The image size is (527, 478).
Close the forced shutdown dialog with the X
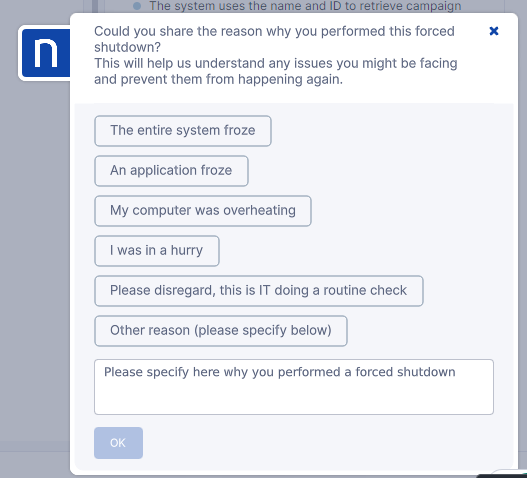coord(493,31)
